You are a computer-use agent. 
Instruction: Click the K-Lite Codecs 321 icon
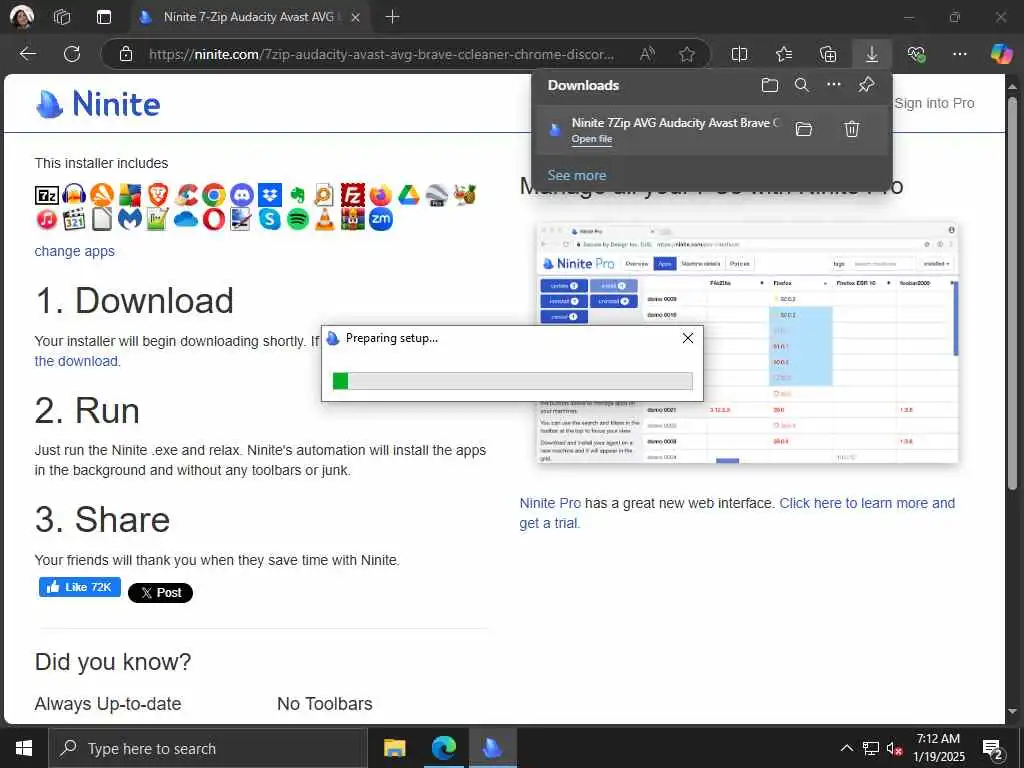(x=74, y=219)
